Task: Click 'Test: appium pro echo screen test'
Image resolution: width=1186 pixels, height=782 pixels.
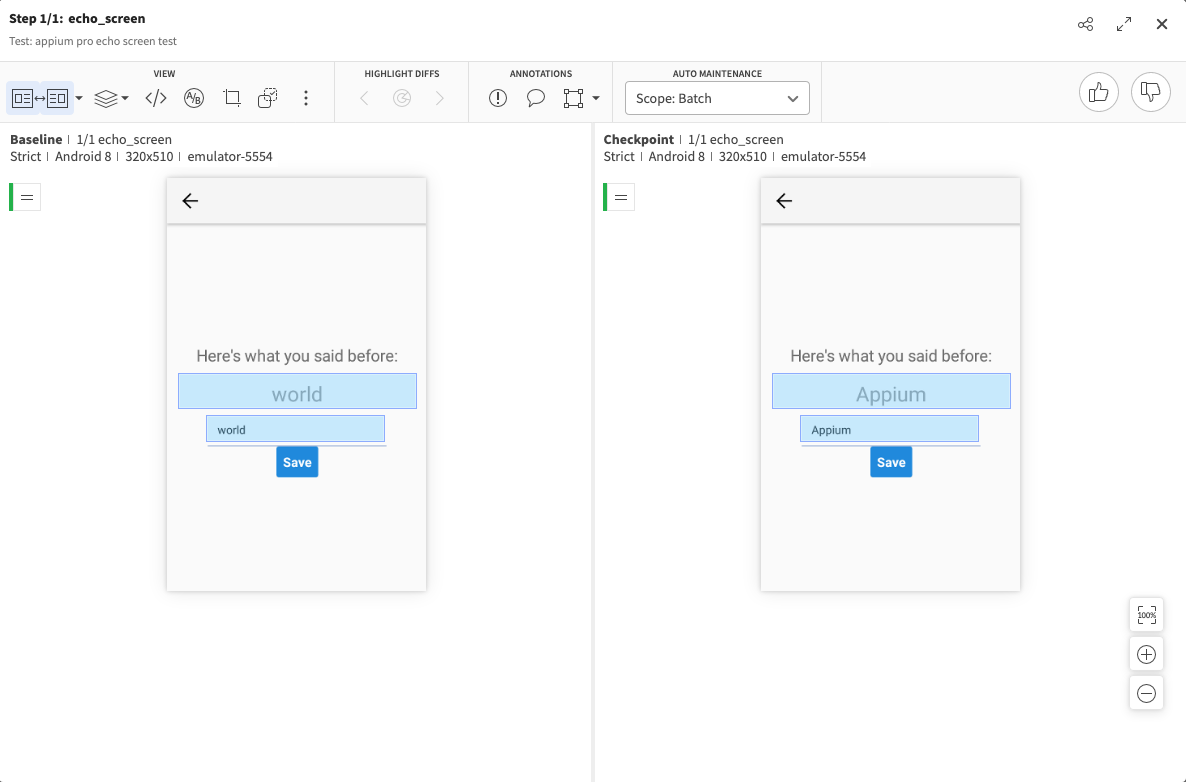Action: [x=93, y=41]
